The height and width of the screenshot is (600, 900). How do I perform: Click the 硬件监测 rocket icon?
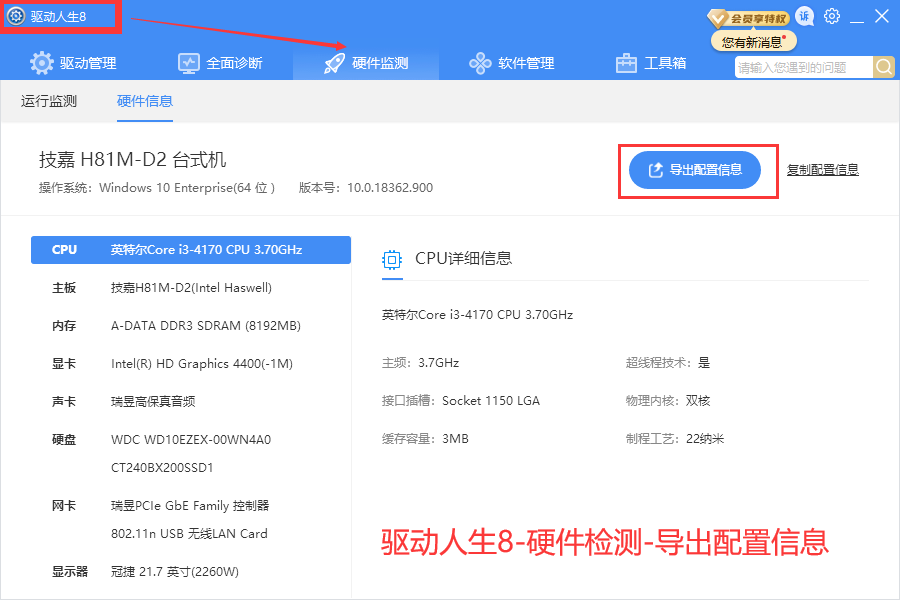335,63
